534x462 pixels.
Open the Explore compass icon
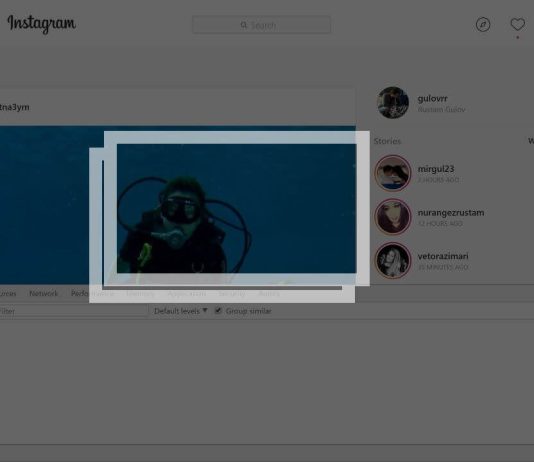[x=483, y=25]
